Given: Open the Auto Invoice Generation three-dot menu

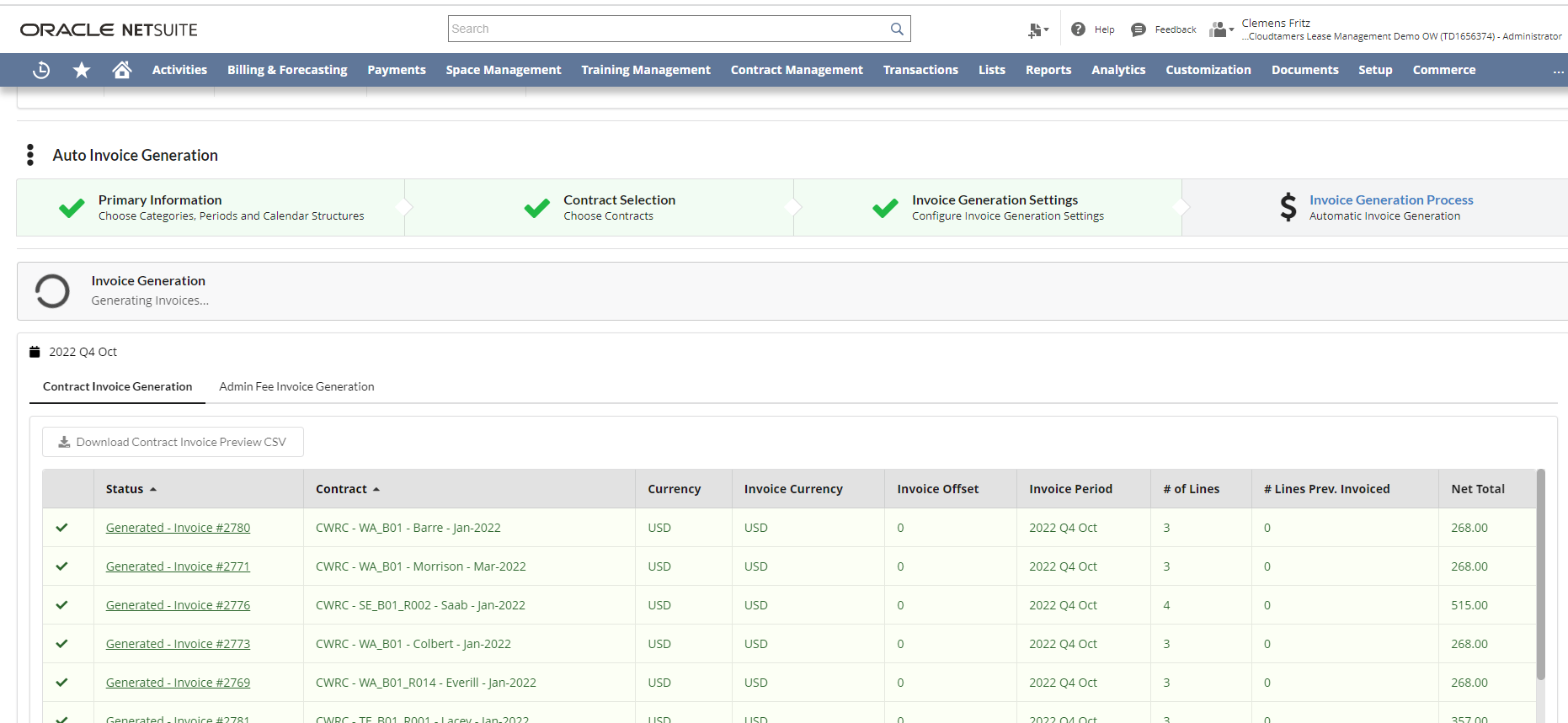Looking at the screenshot, I should point(30,155).
